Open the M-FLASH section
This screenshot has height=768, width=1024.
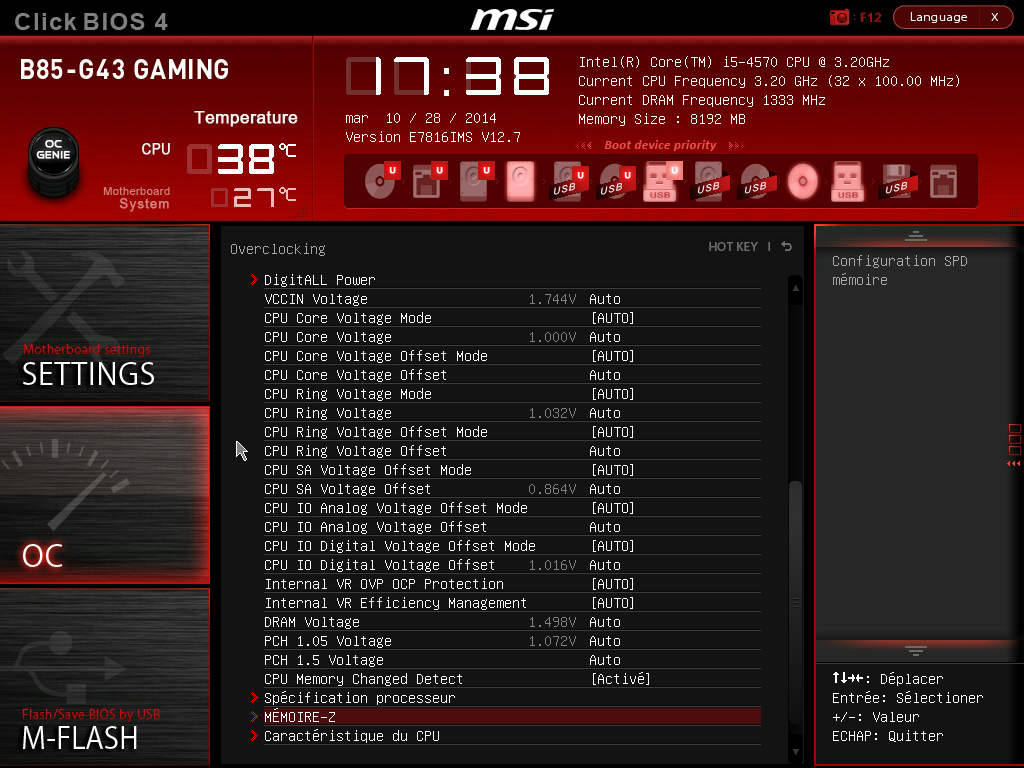(x=104, y=677)
